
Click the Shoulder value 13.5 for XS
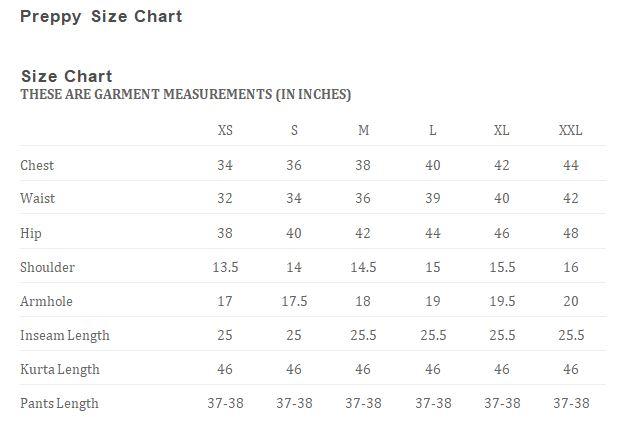[225, 267]
